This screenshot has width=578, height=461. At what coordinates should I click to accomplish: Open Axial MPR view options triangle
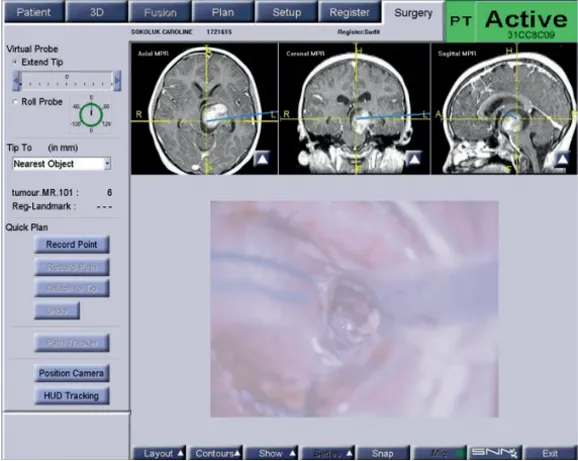click(x=262, y=159)
